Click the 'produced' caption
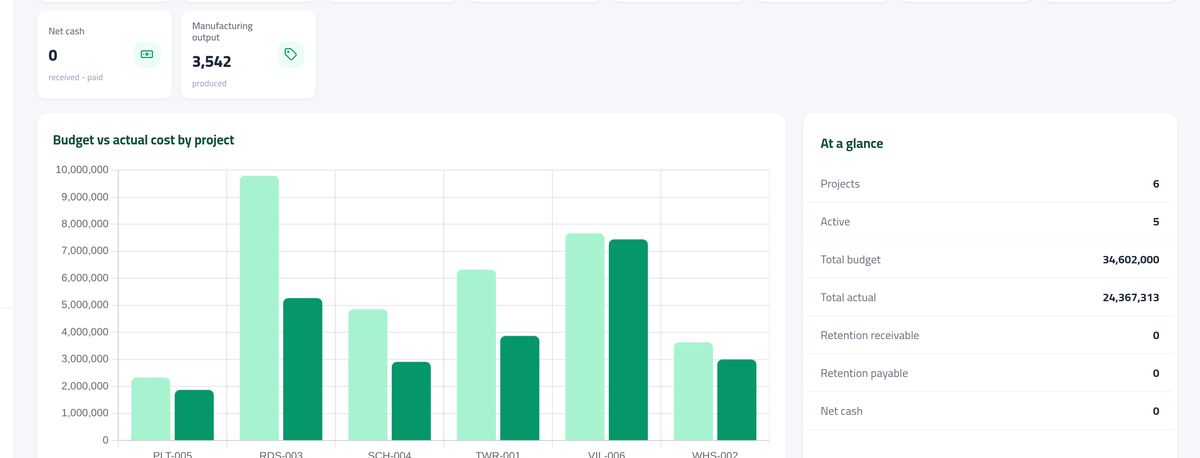Viewport: 1200px width, 458px height. [209, 83]
